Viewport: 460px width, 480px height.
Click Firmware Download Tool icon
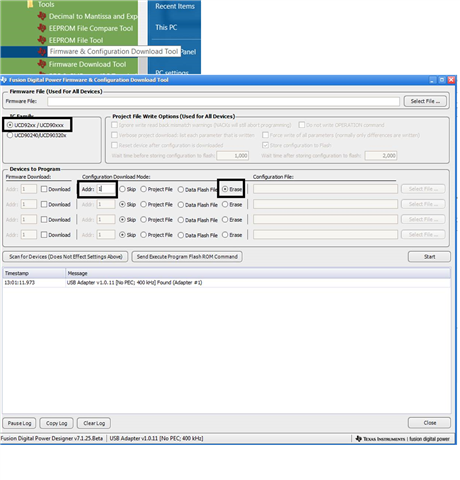[x=42, y=64]
